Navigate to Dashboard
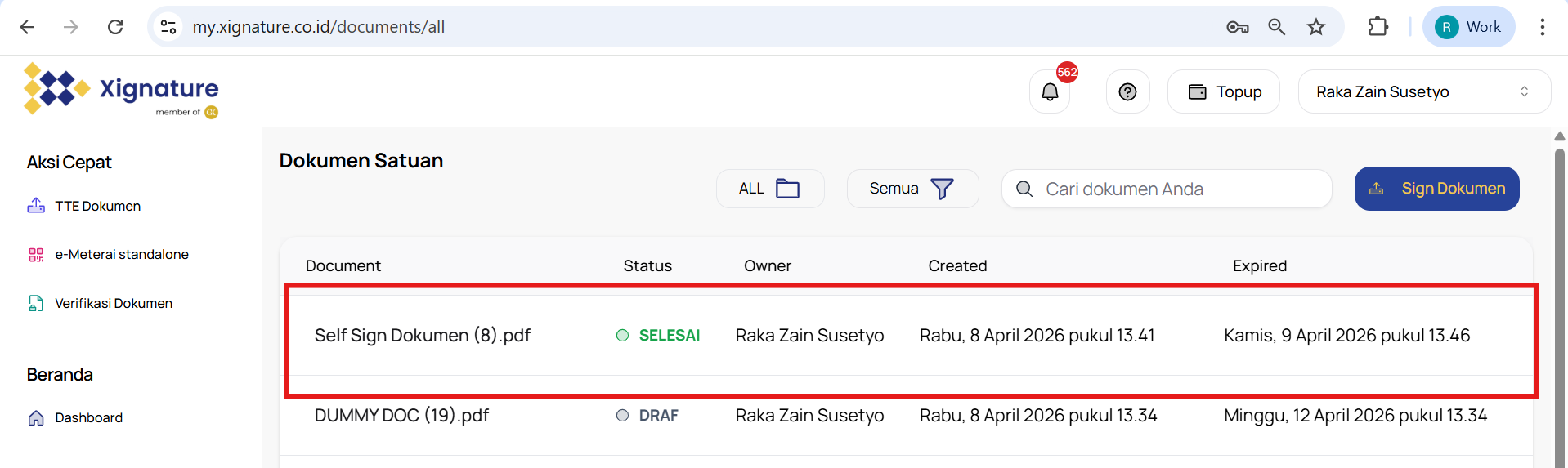 (88, 417)
